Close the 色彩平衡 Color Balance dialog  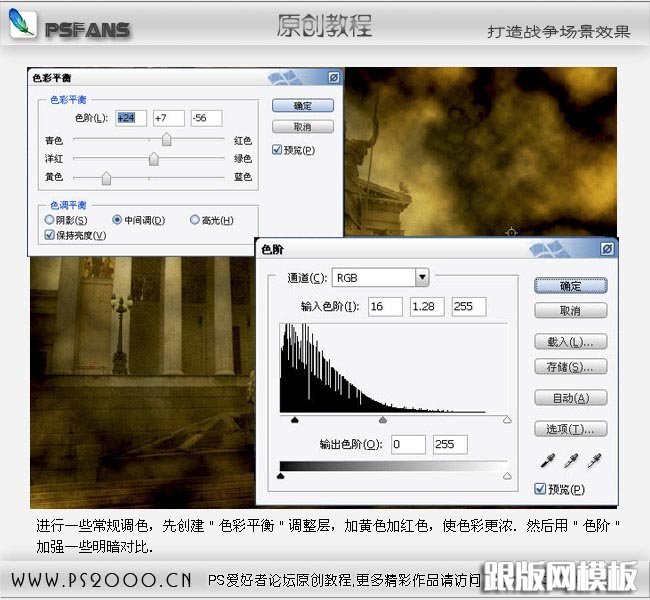click(x=334, y=77)
